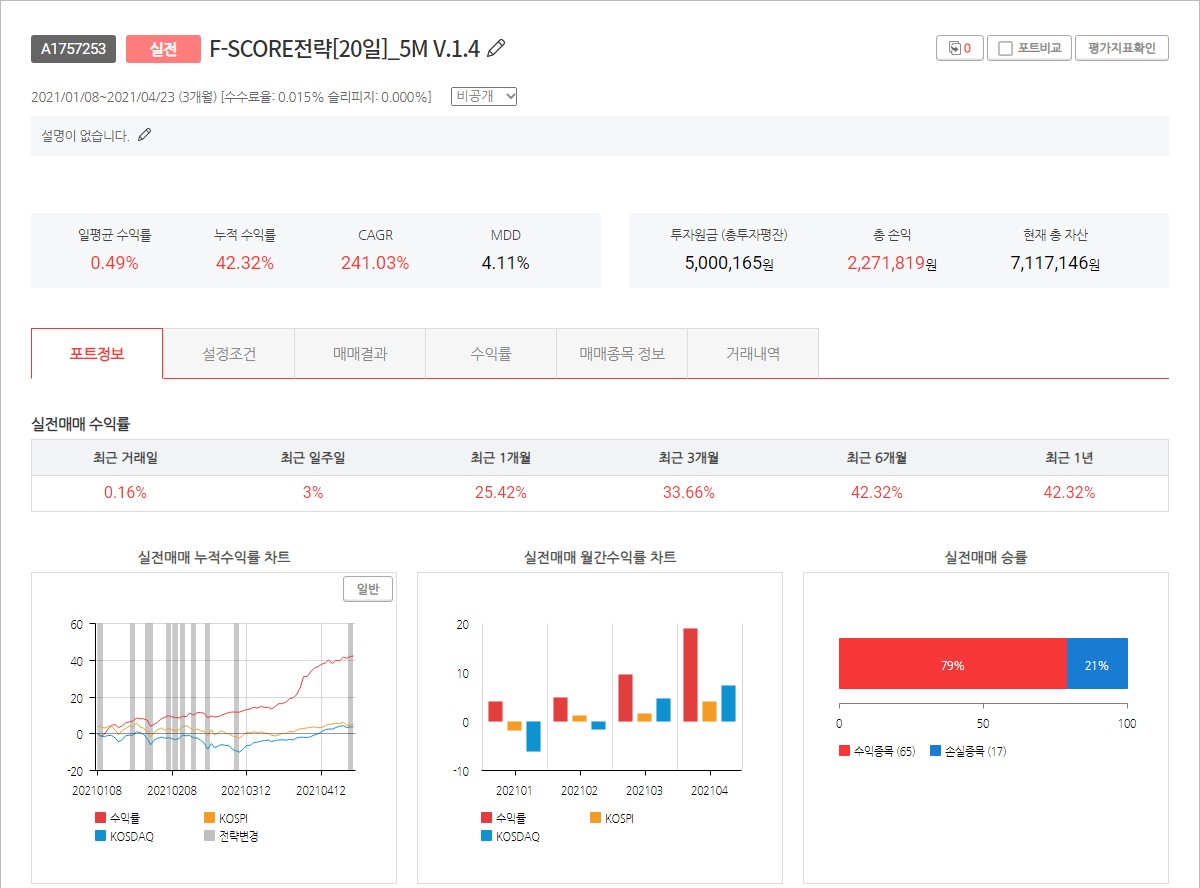Edit description with pencil icon

pos(144,135)
